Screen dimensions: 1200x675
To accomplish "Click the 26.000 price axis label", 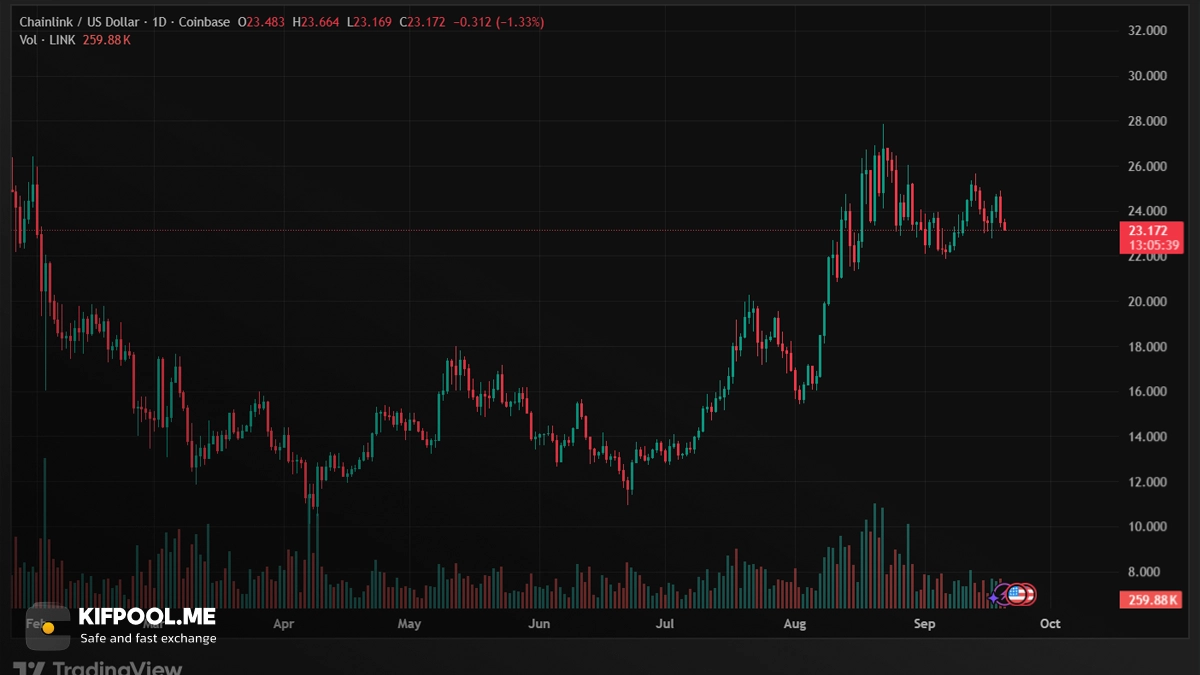I will pos(1147,166).
